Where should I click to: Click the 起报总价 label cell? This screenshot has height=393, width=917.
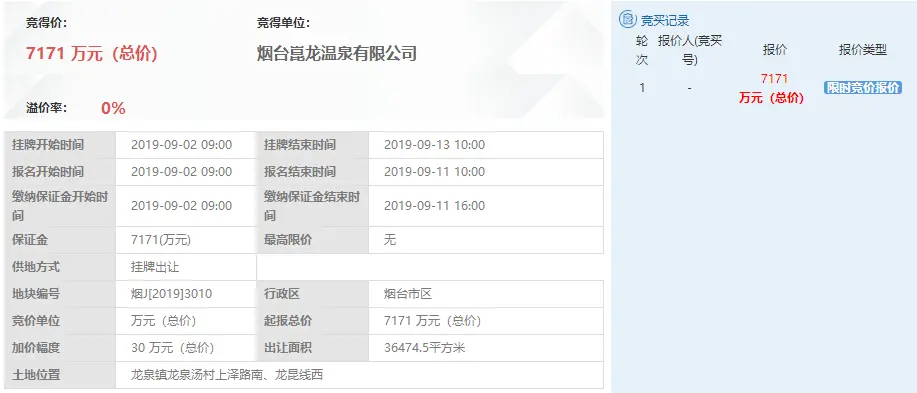click(312, 321)
